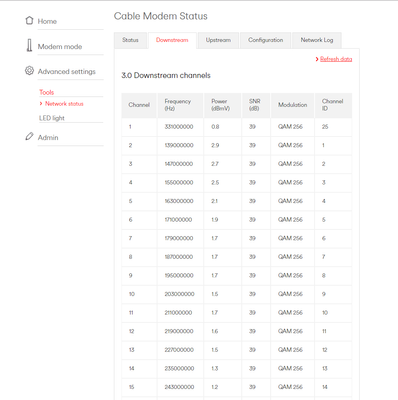Click frequency 139000000 cell

tap(179, 145)
